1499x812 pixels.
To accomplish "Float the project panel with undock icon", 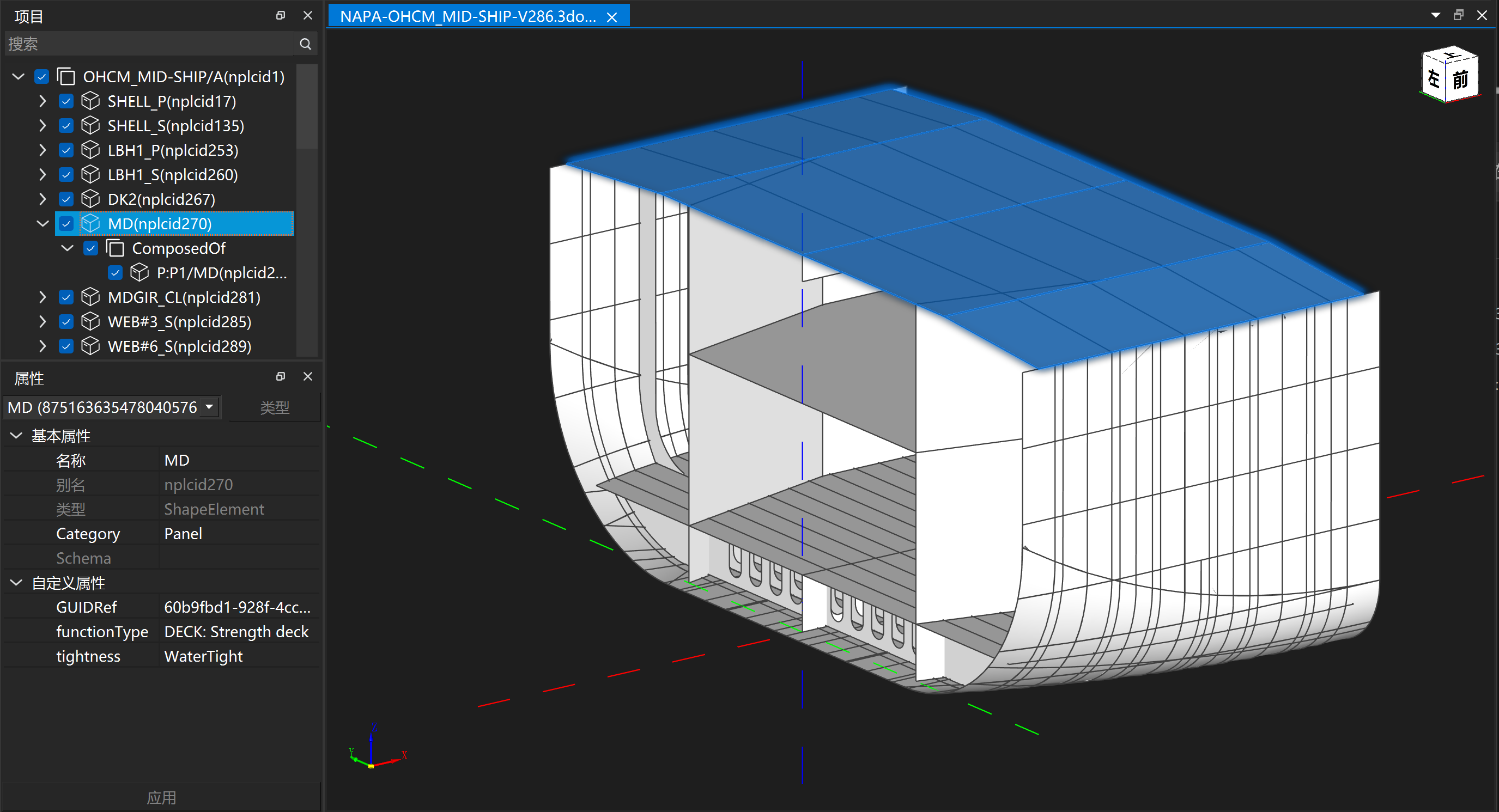I will (281, 16).
